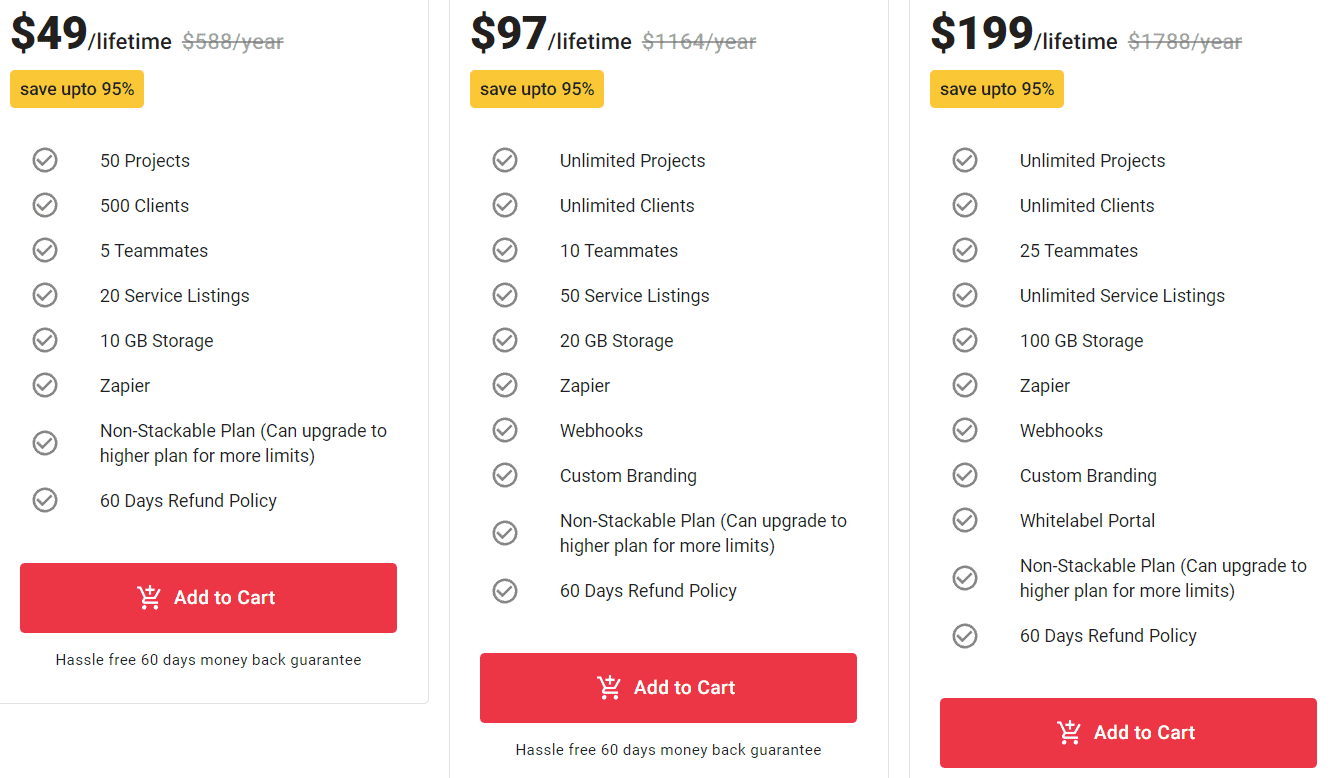Click the checkmark beside Whitelabel Portal

click(965, 520)
